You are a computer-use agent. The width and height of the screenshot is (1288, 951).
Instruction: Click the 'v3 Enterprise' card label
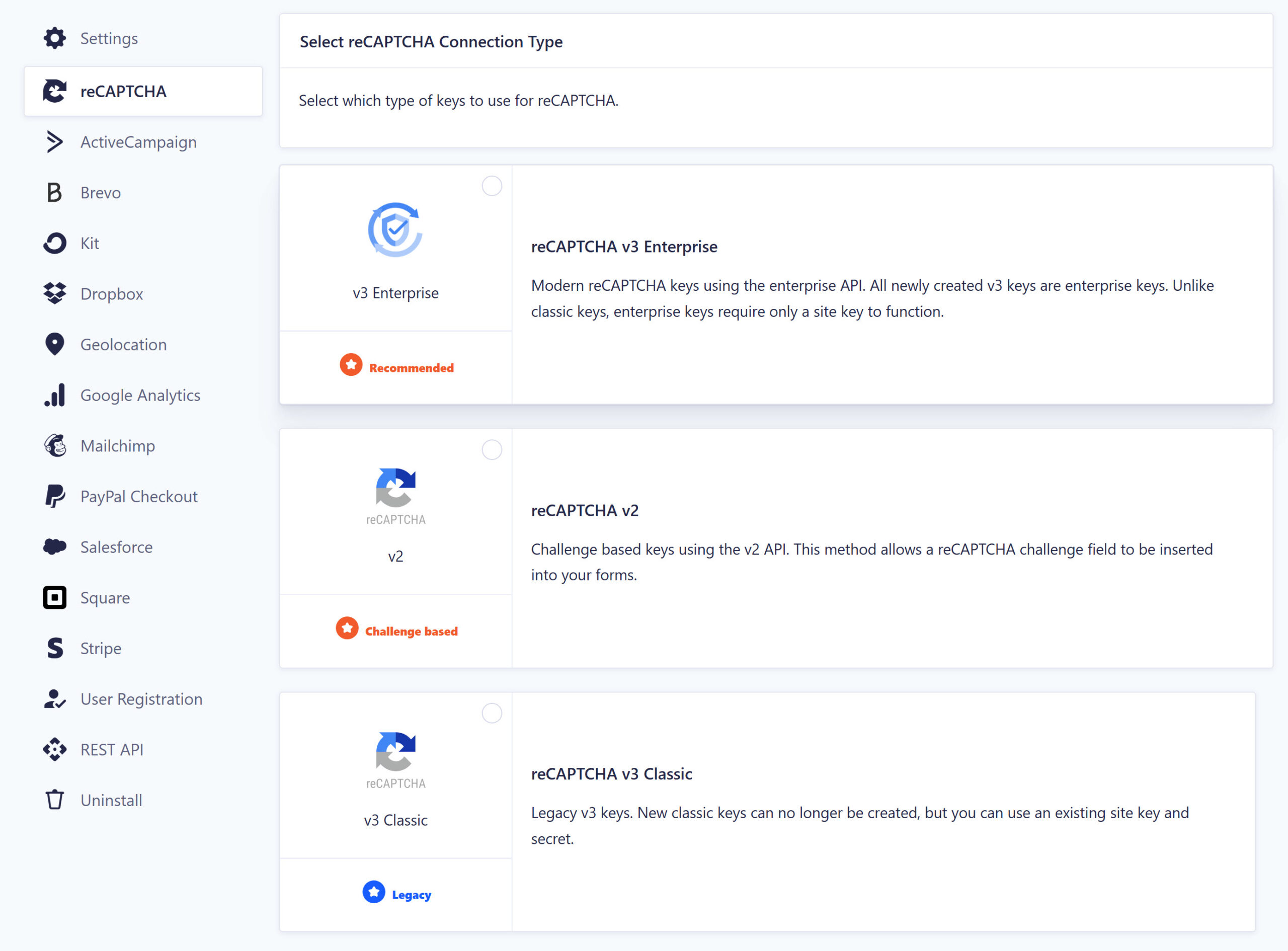click(395, 293)
